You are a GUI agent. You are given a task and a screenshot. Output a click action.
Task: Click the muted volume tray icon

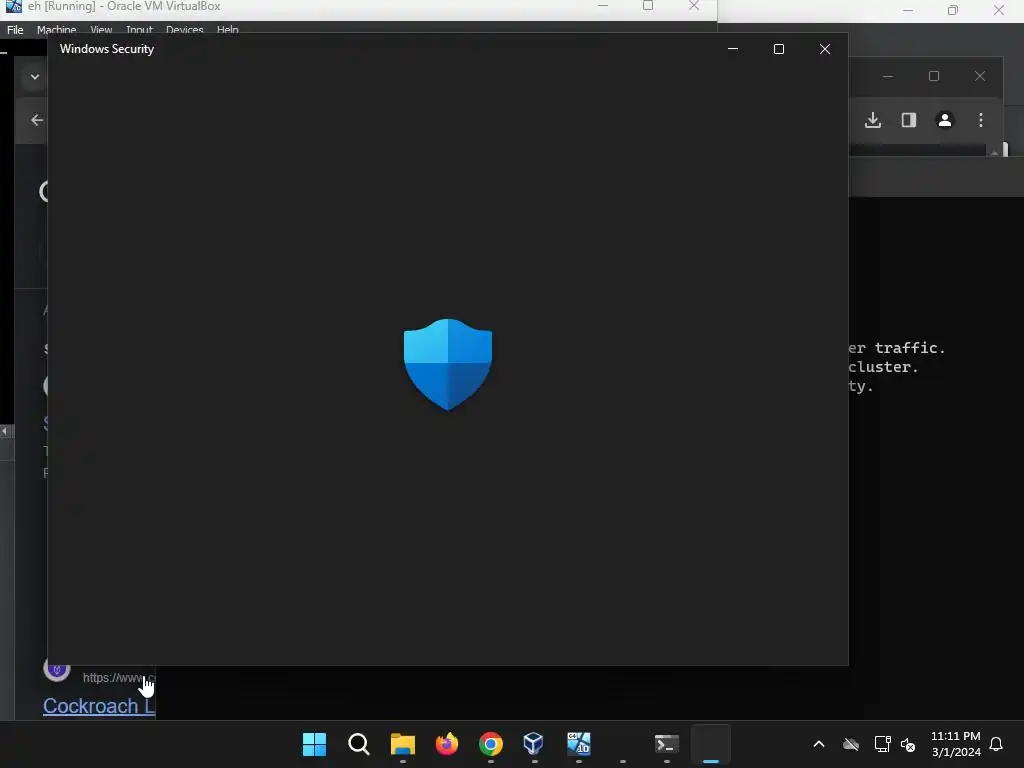908,744
